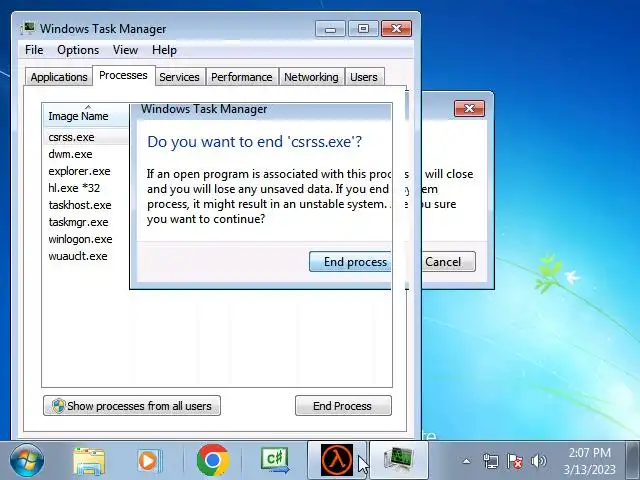Open the Action Center flag icon
640x480 pixels.
515,461
